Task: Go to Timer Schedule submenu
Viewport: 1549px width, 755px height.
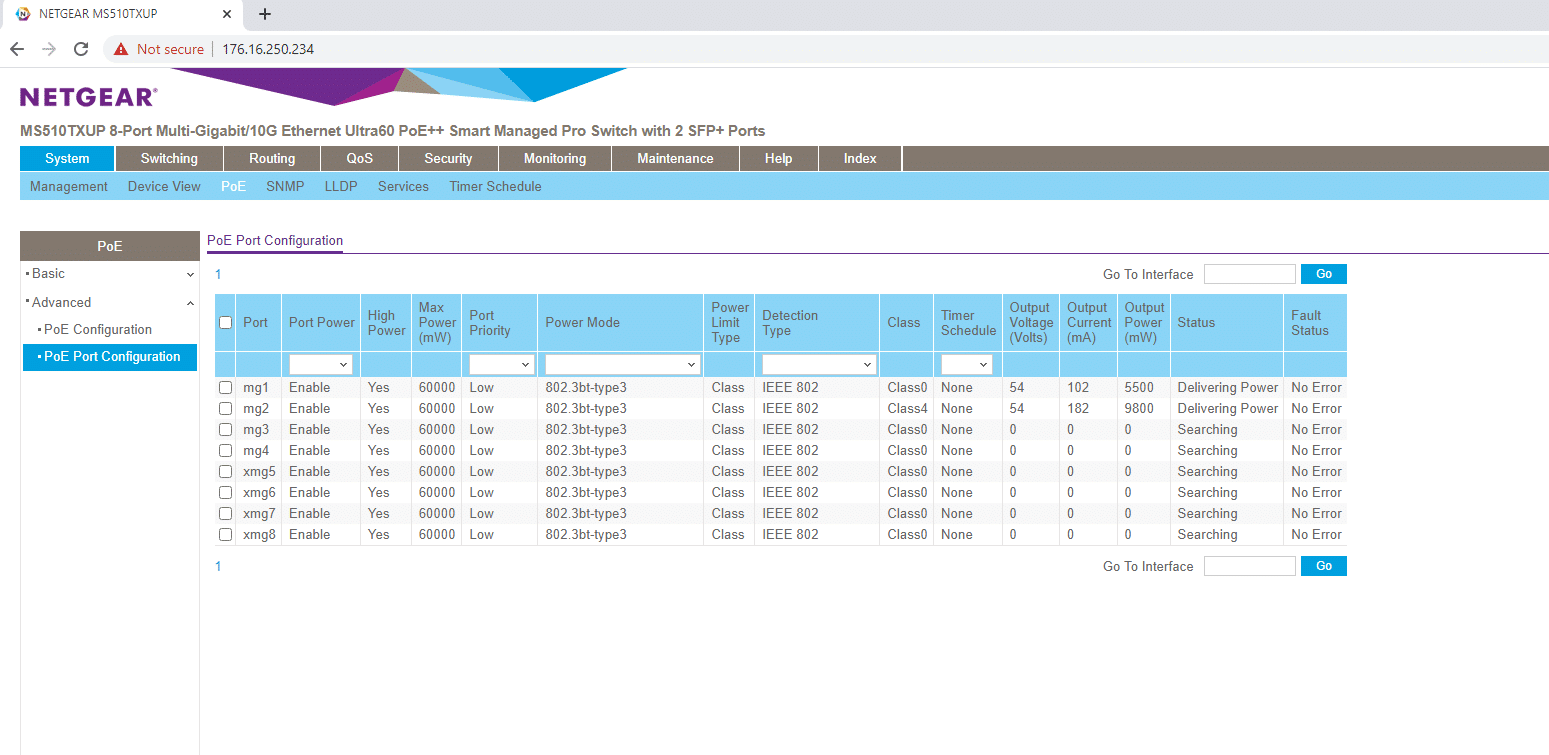Action: [x=495, y=186]
